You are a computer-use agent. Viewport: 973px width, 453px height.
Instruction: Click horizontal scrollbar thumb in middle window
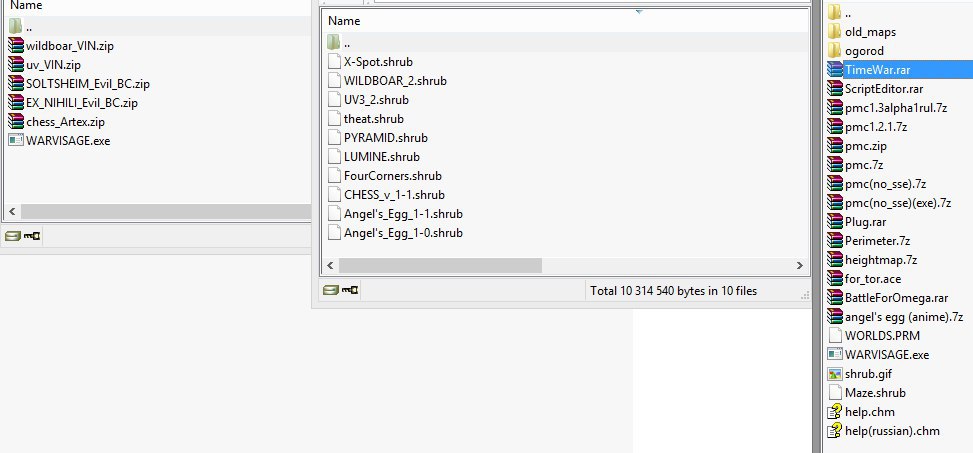tap(440, 266)
